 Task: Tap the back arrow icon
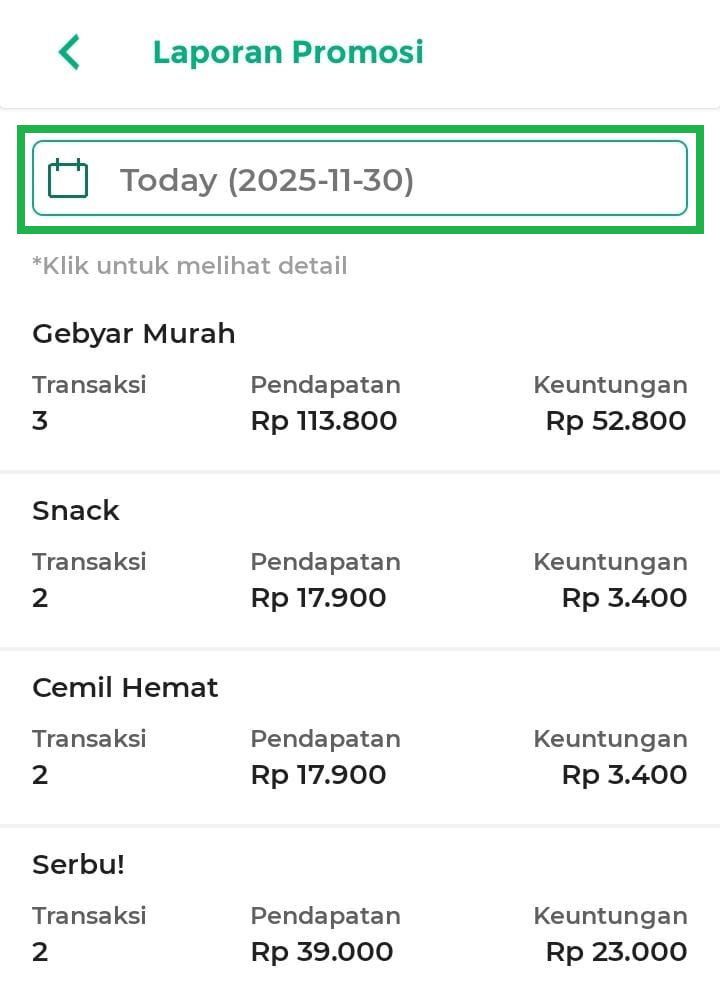[x=68, y=52]
